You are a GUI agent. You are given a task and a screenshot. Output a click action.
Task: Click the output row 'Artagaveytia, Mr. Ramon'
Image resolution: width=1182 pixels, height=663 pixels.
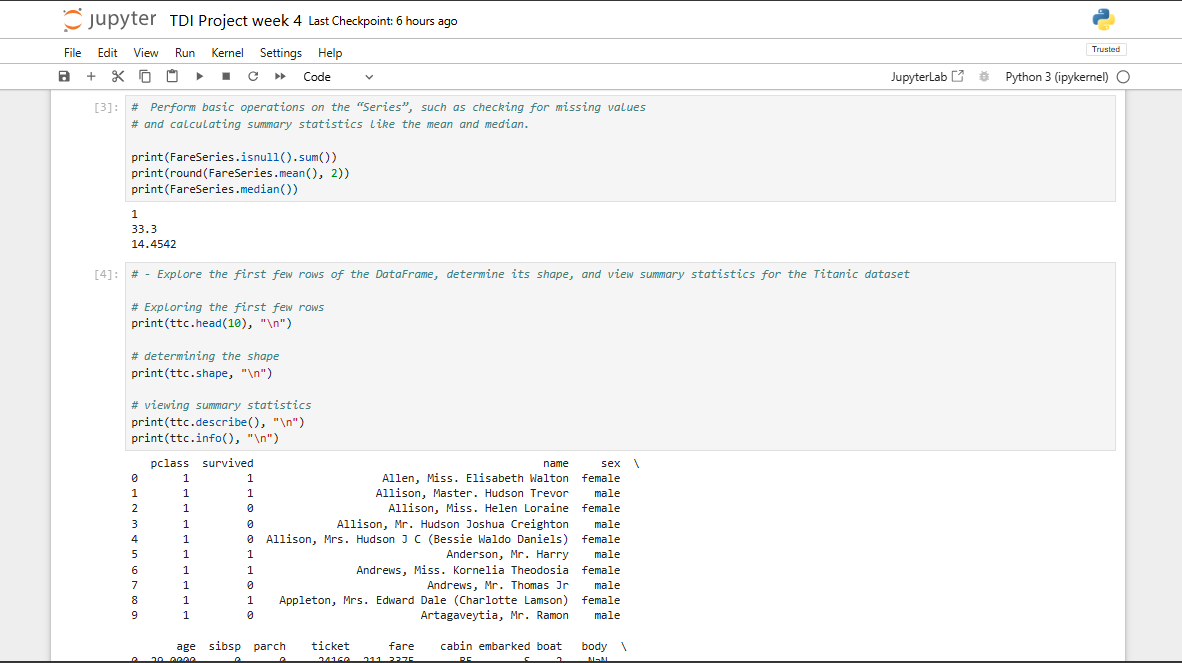click(495, 616)
